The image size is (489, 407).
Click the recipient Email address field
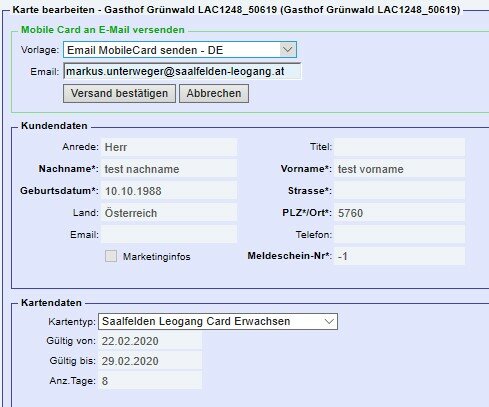pos(182,71)
